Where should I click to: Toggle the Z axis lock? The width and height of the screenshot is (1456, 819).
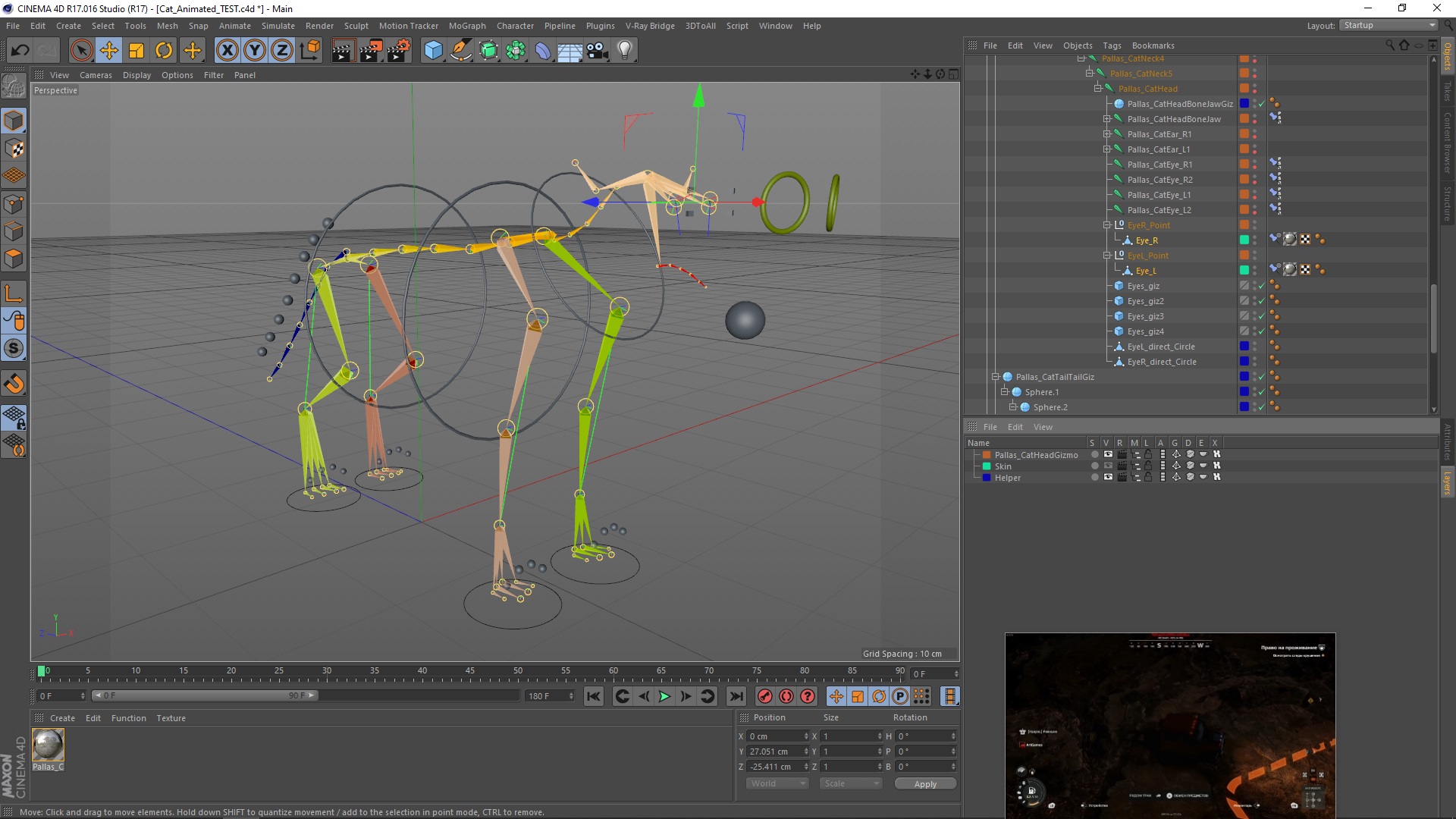pos(281,51)
